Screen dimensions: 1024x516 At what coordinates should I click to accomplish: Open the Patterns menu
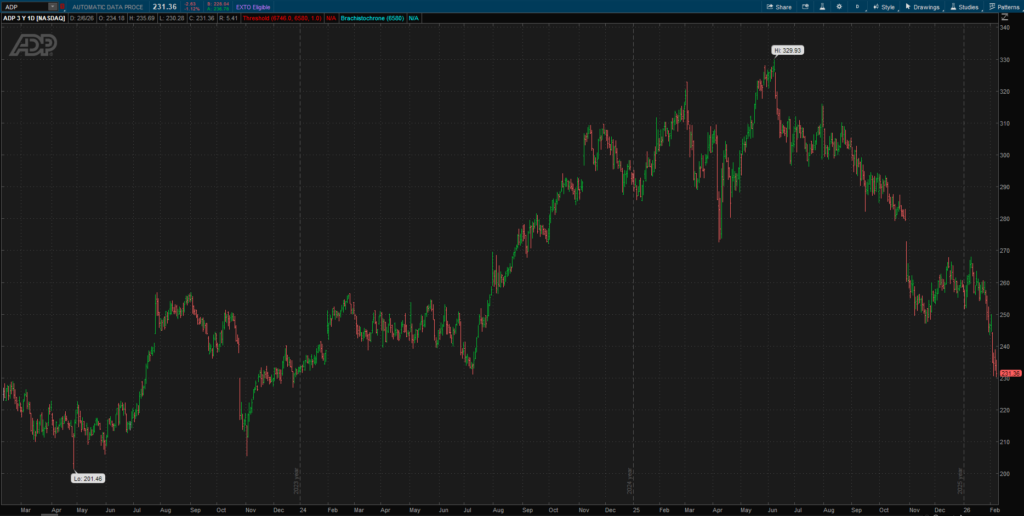[1003, 7]
